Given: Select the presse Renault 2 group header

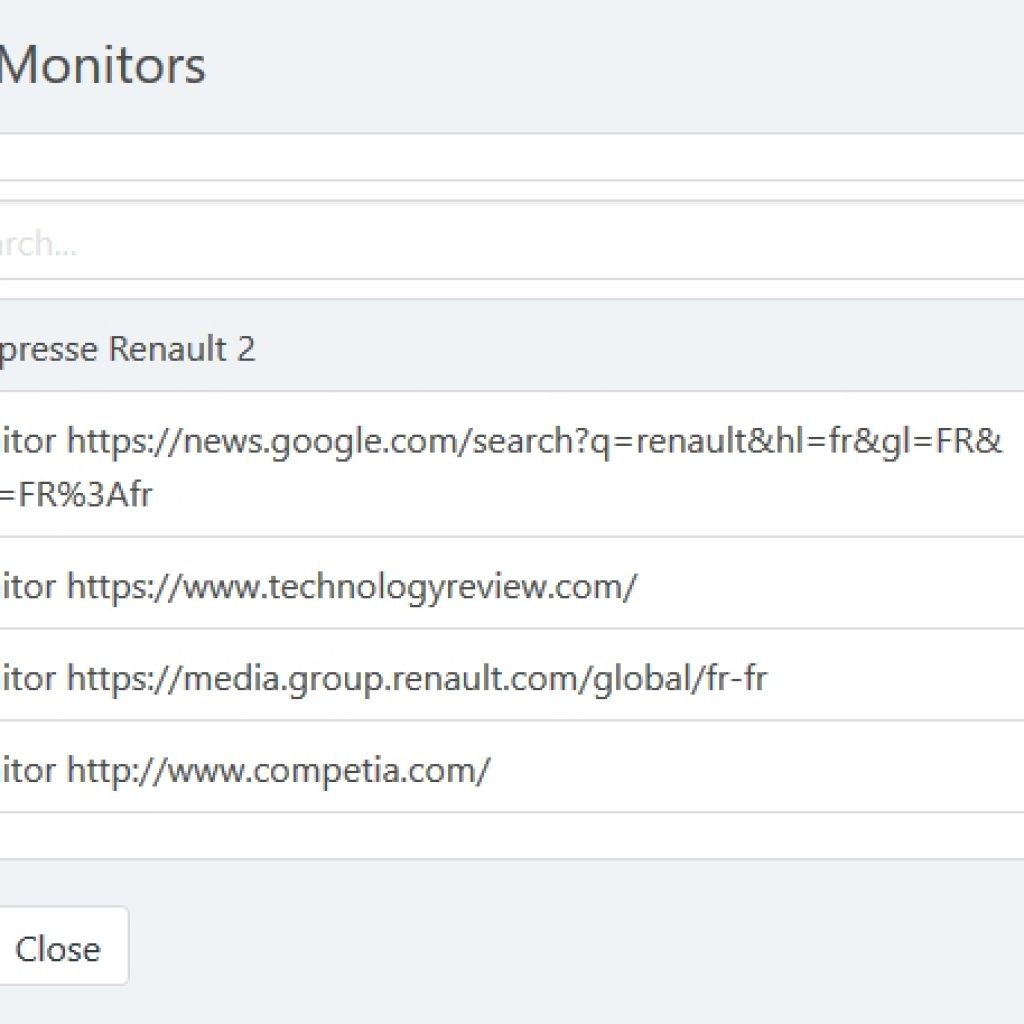Looking at the screenshot, I should 512,346.
